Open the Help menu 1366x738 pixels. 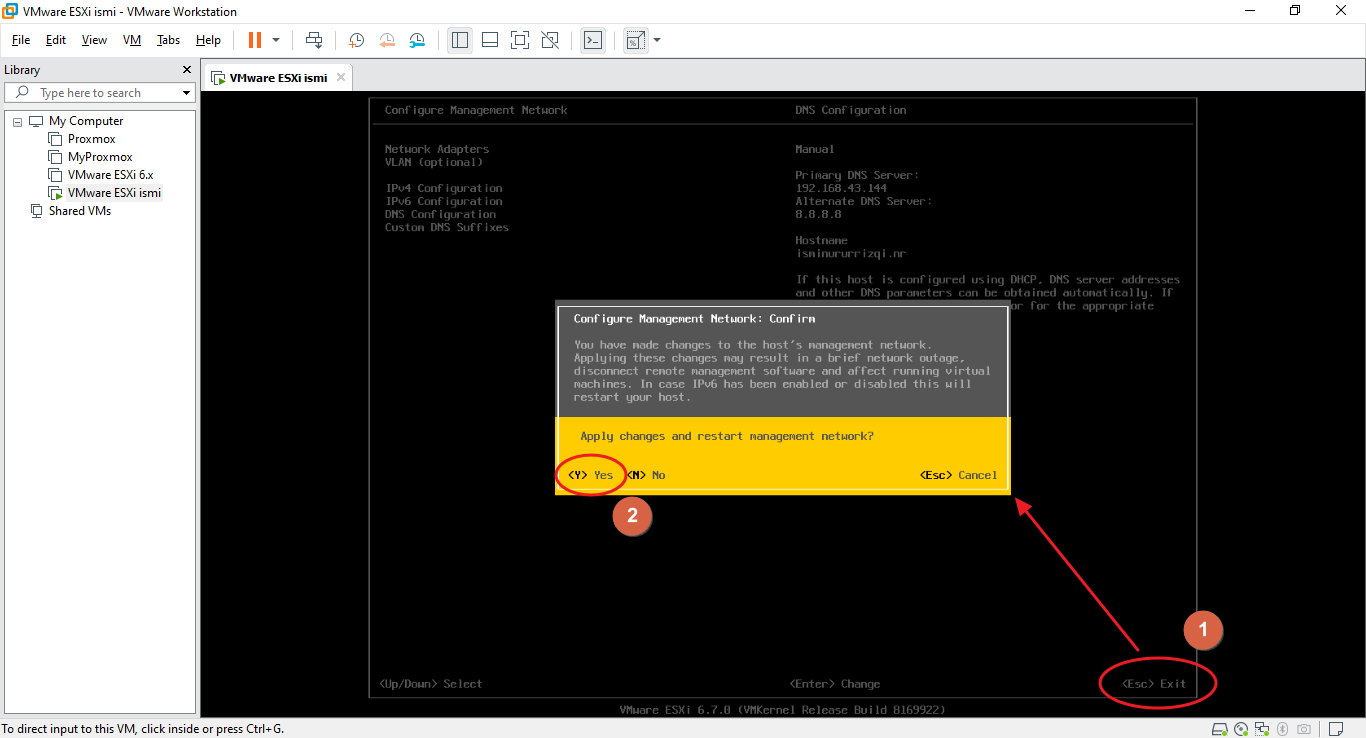(208, 40)
